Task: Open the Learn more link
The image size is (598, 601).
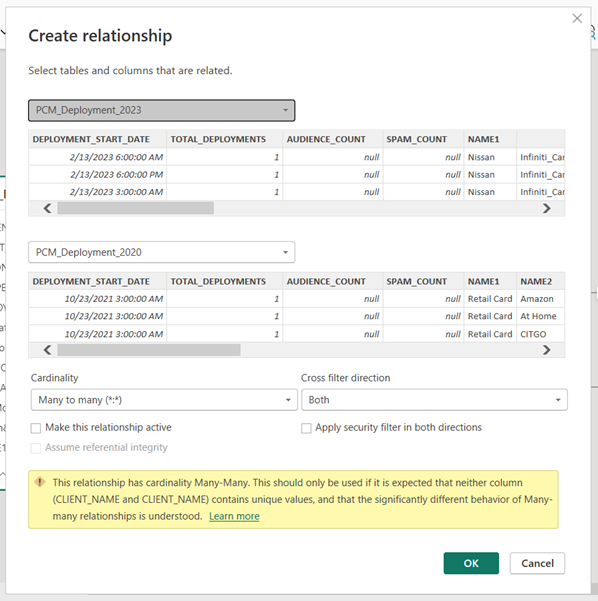Action: 234,516
